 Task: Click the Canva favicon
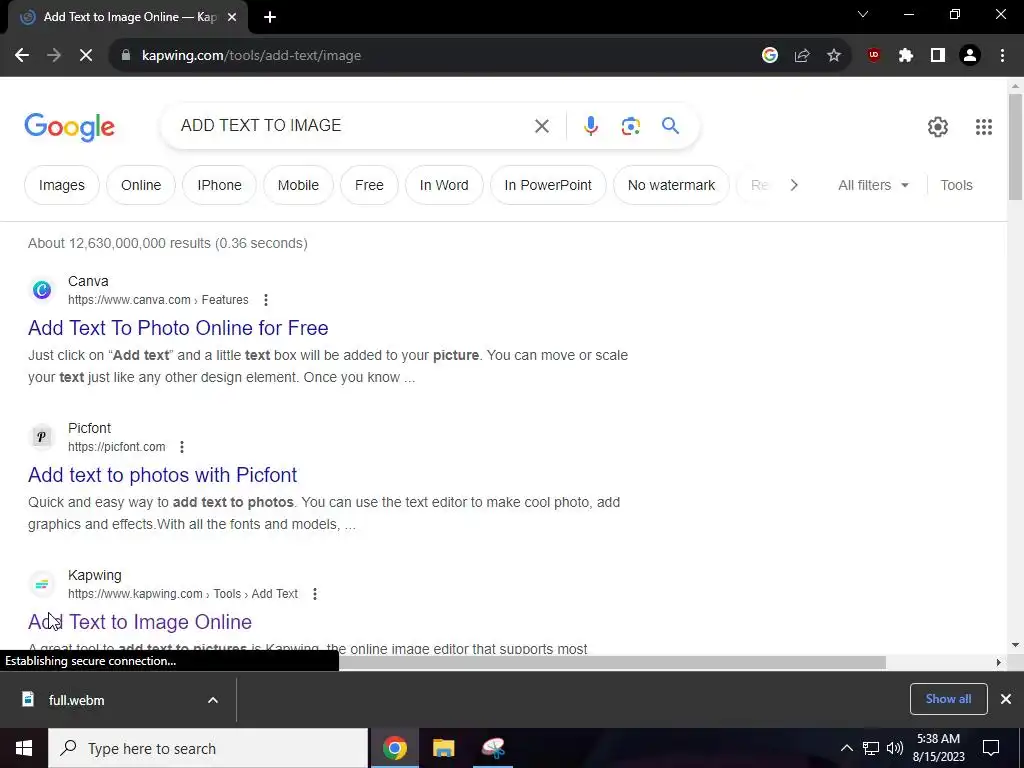42,289
